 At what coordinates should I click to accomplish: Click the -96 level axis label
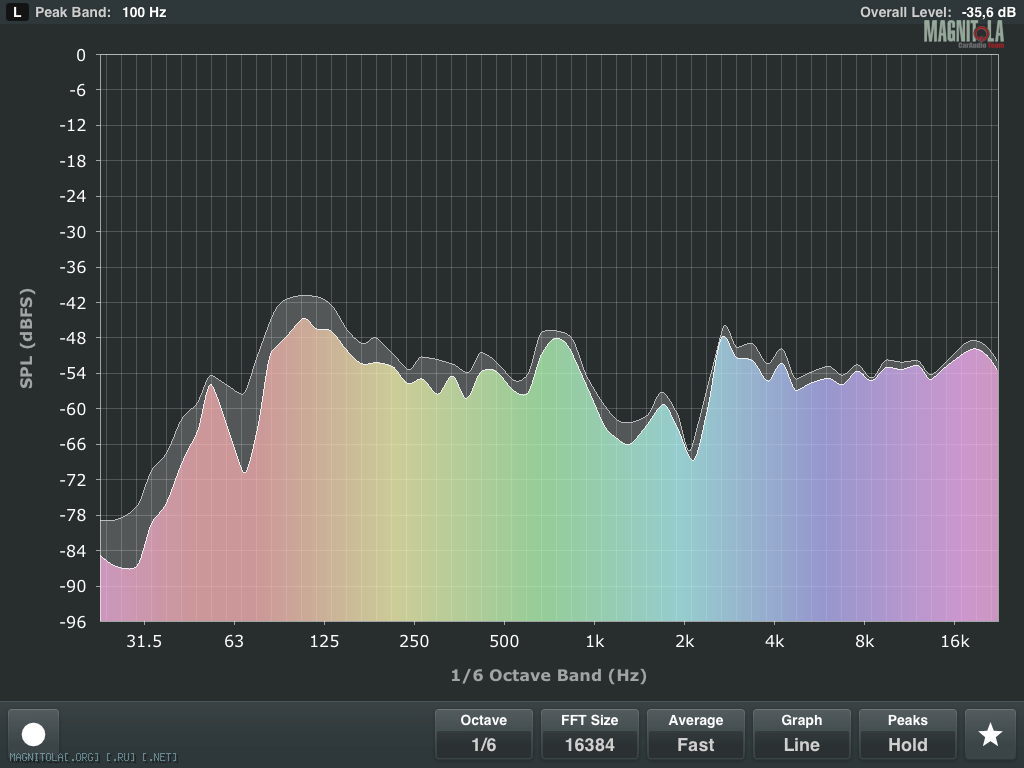tap(74, 621)
